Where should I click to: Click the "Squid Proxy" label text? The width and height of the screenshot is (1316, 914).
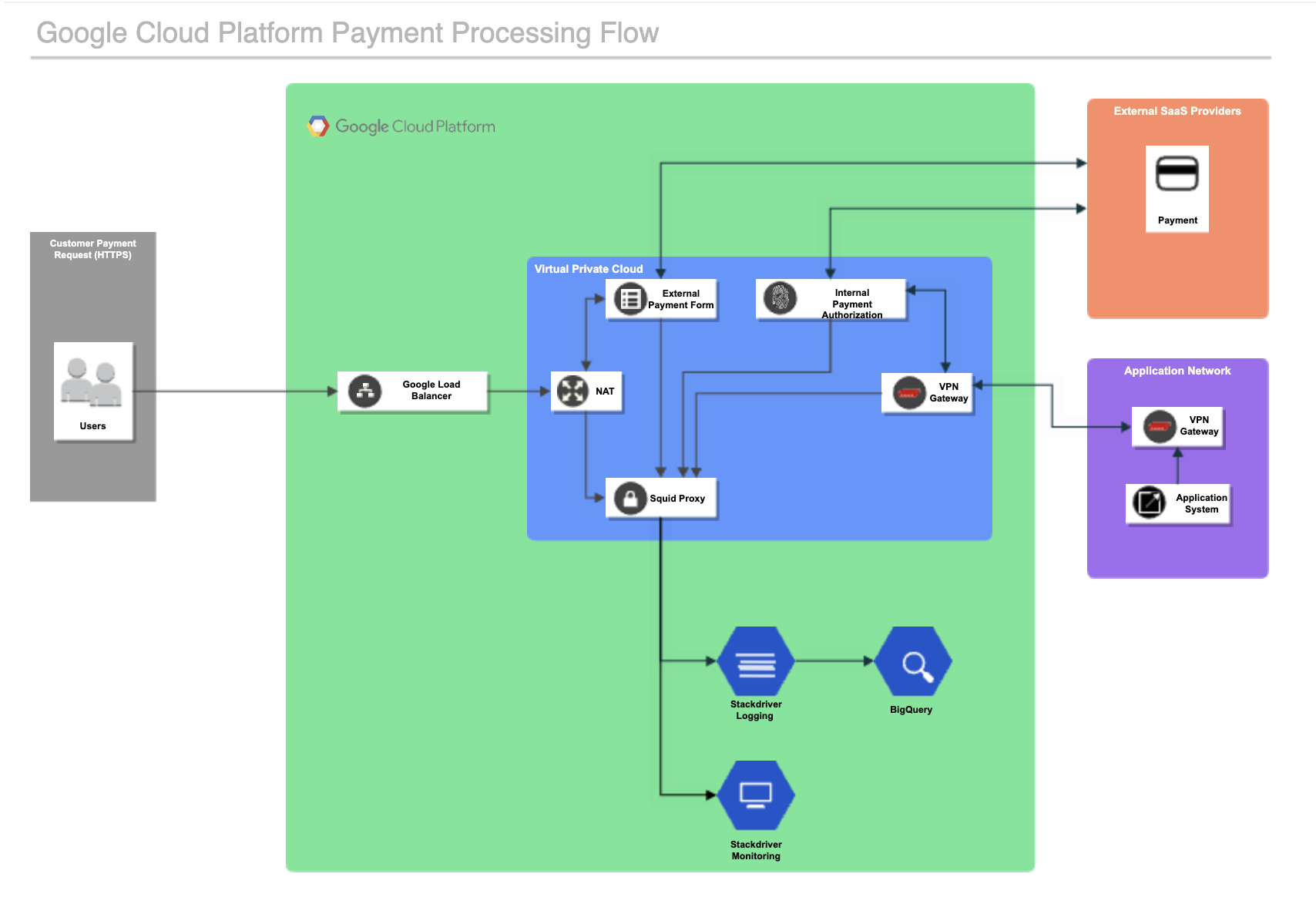677,499
